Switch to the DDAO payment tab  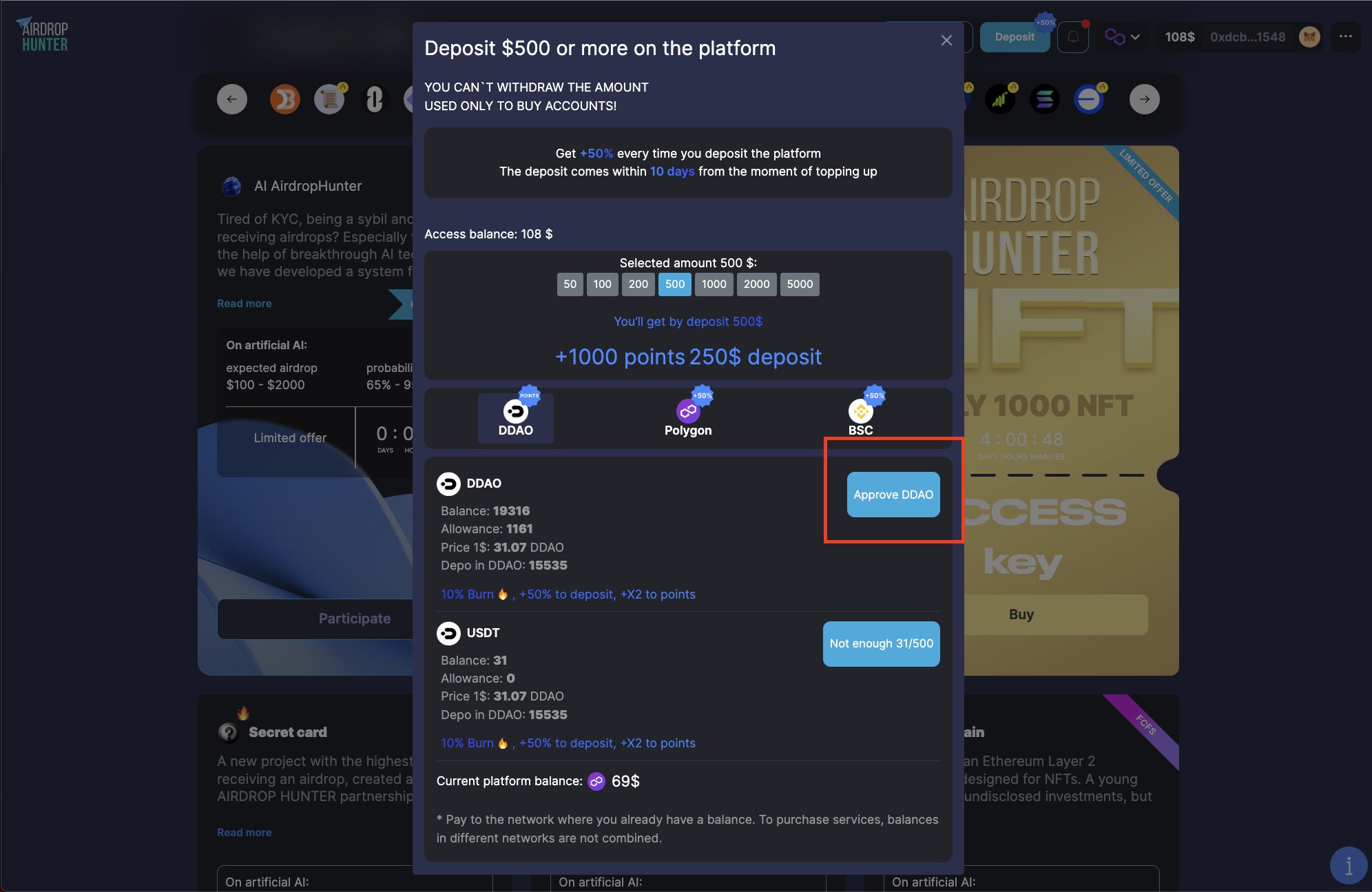click(516, 418)
